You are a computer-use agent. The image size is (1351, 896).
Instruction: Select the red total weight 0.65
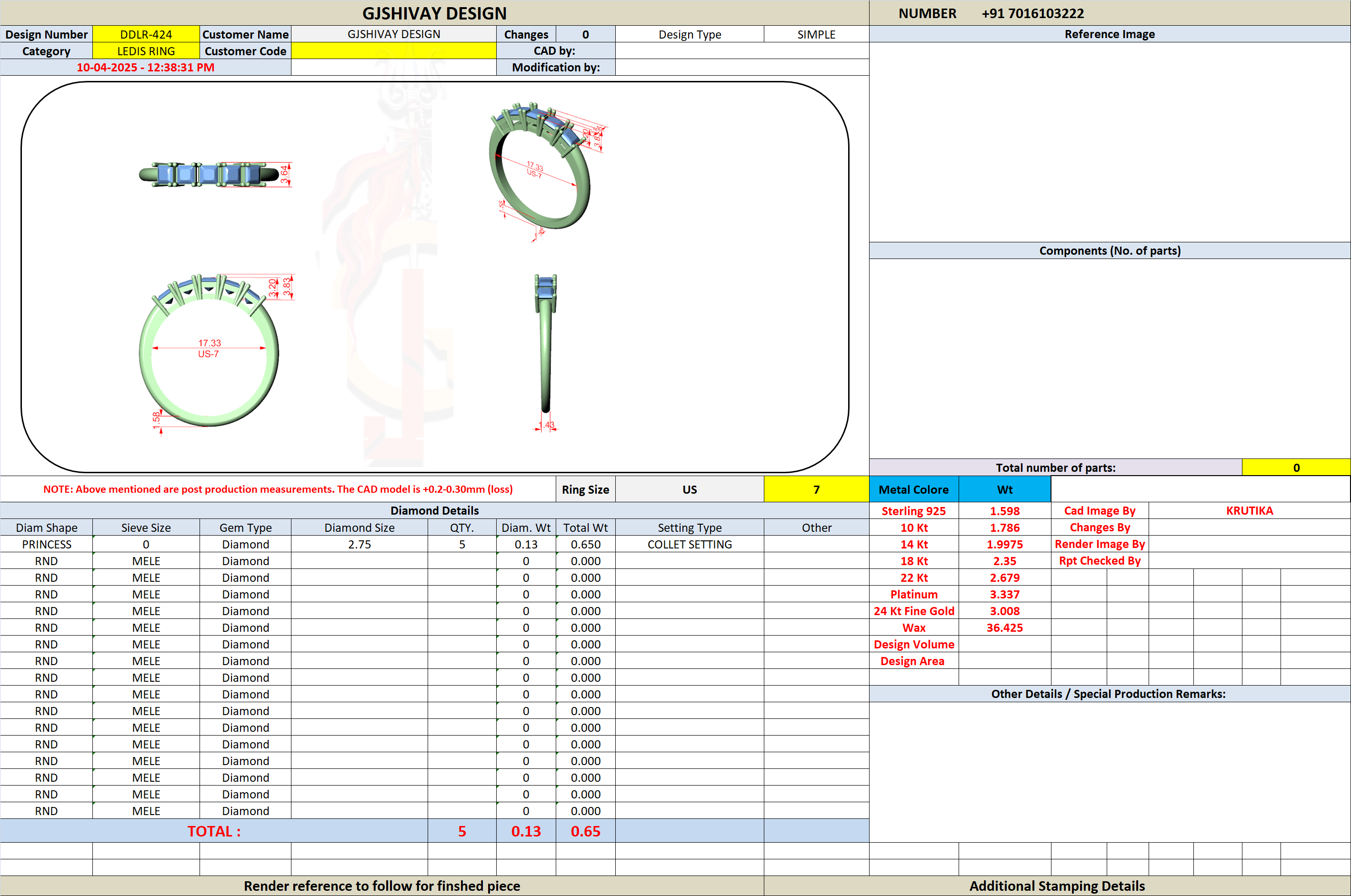coord(585,831)
